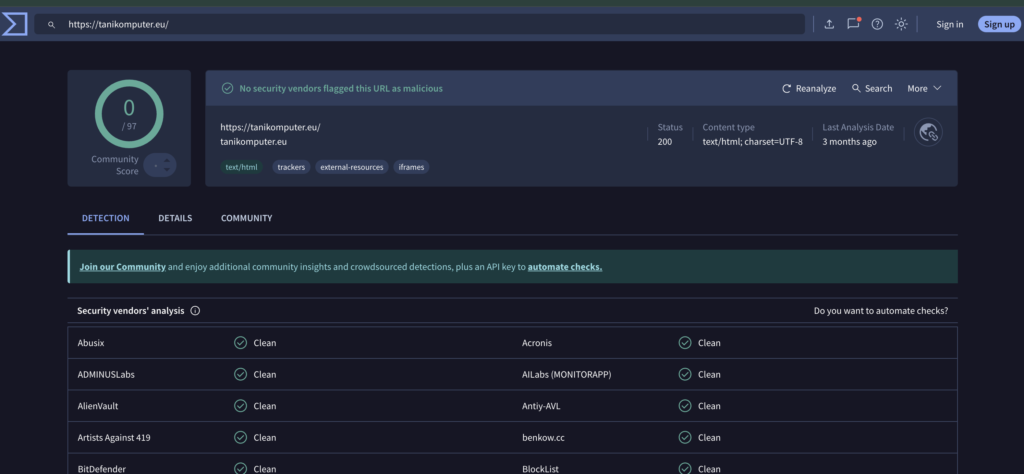
Task: Click the Artists Against 419 vendor name
Action: [114, 437]
